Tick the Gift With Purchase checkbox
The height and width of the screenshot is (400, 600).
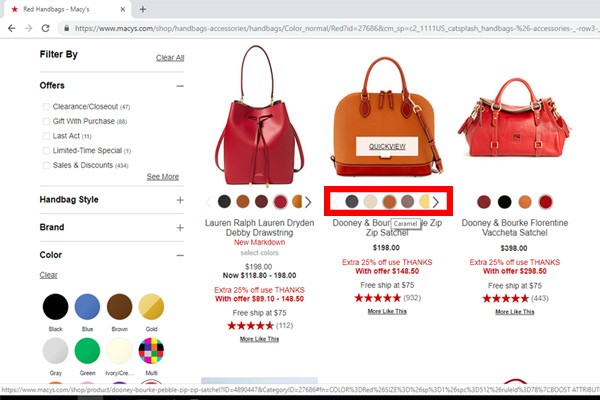click(46, 121)
